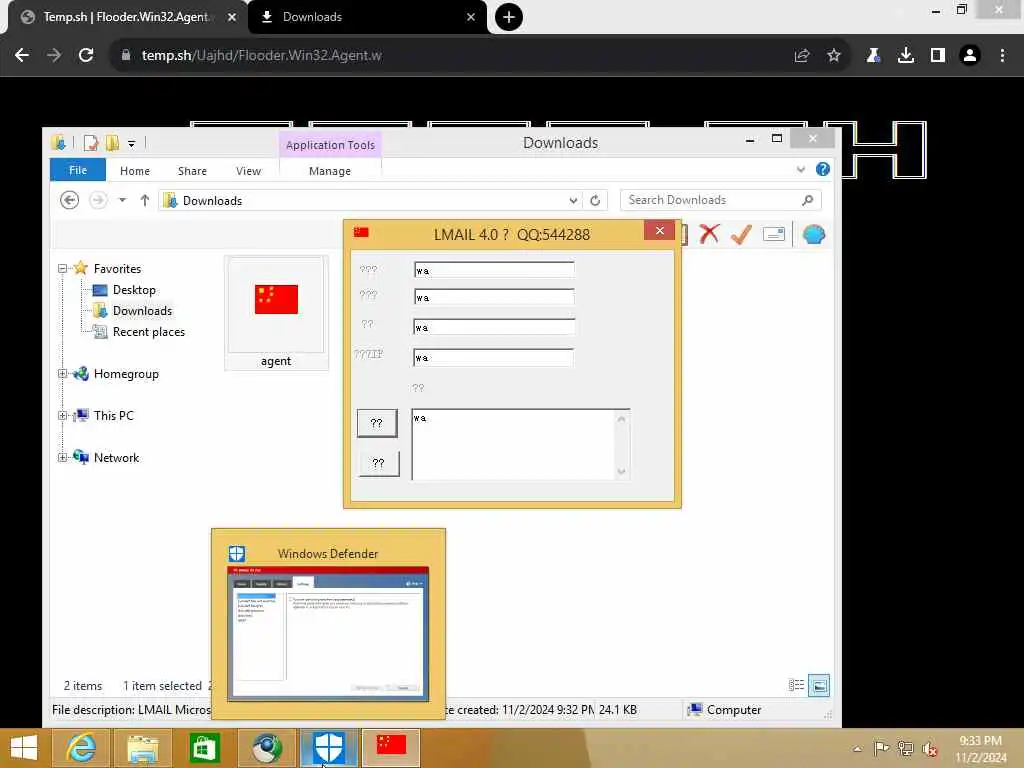Open the address bar history dropdown
This screenshot has height=768, width=1024.
click(573, 200)
